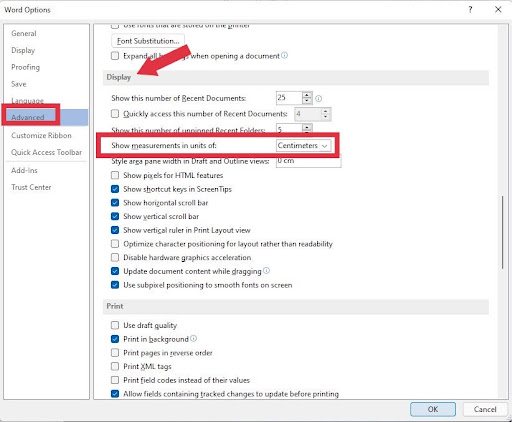This screenshot has width=512, height=422.
Task: Click unpinned Recent Folders number field
Action: coord(289,129)
